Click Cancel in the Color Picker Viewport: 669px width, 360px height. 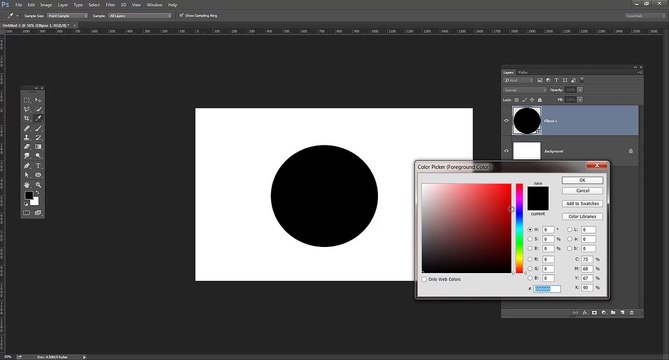(582, 191)
